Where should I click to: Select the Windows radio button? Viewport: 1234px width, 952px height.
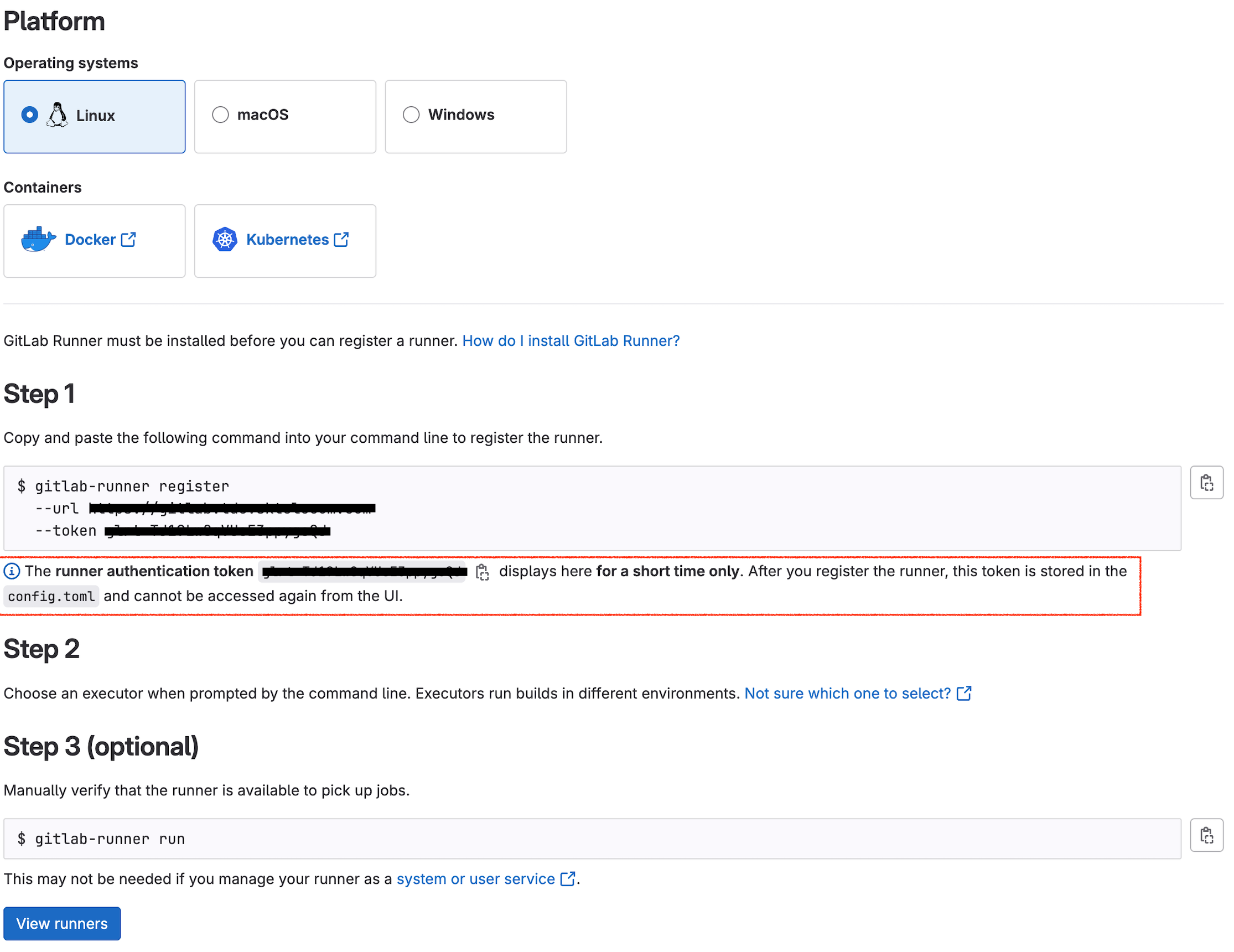(411, 115)
